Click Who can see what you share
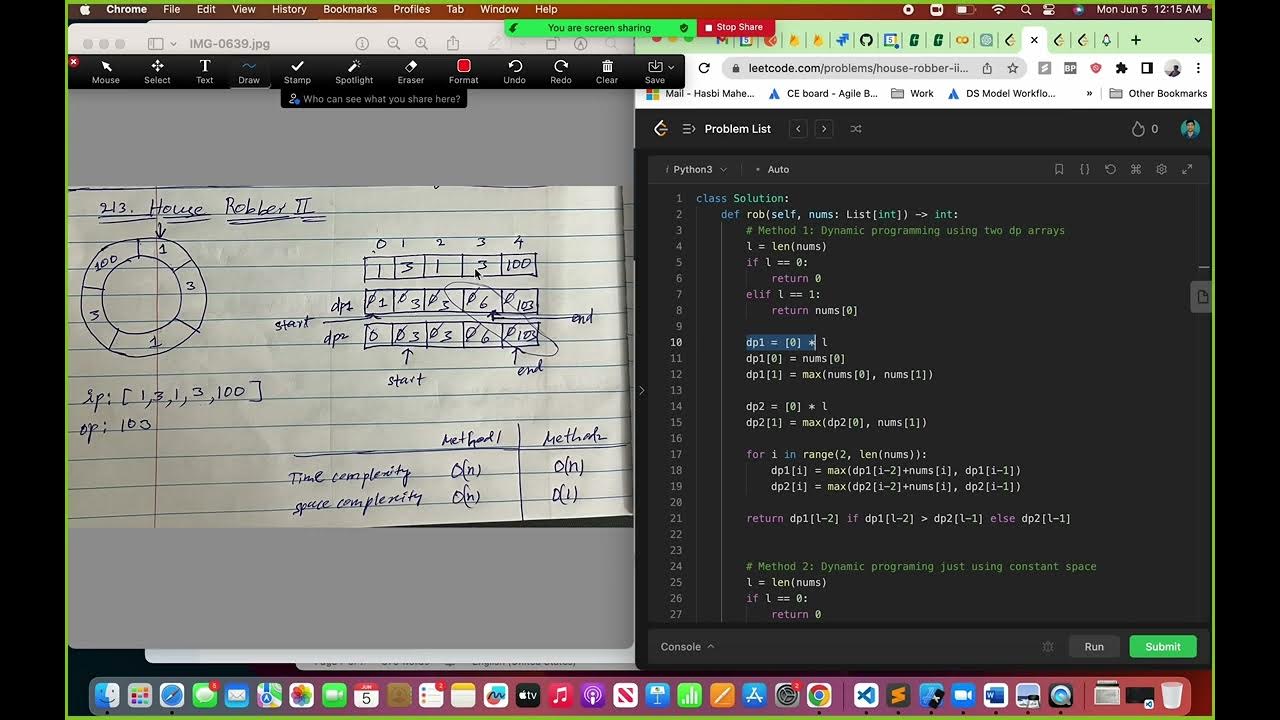 (x=375, y=99)
